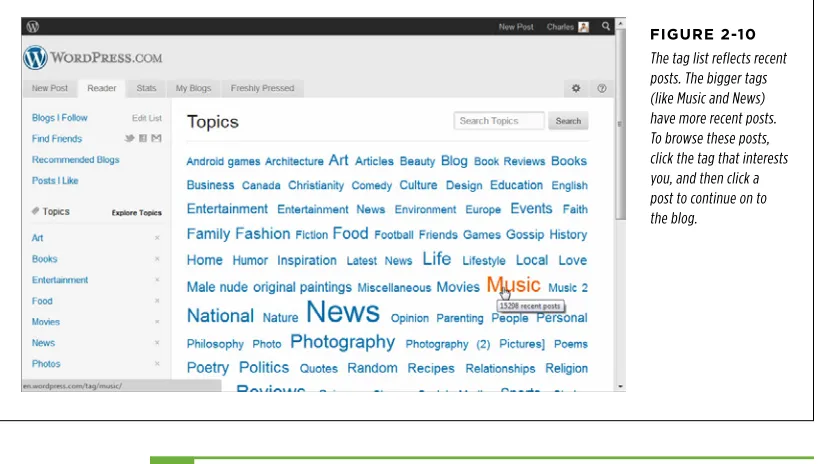Image resolution: width=818 pixels, height=464 pixels.
Task: Remove the Art topic with its X
Action: 157,238
